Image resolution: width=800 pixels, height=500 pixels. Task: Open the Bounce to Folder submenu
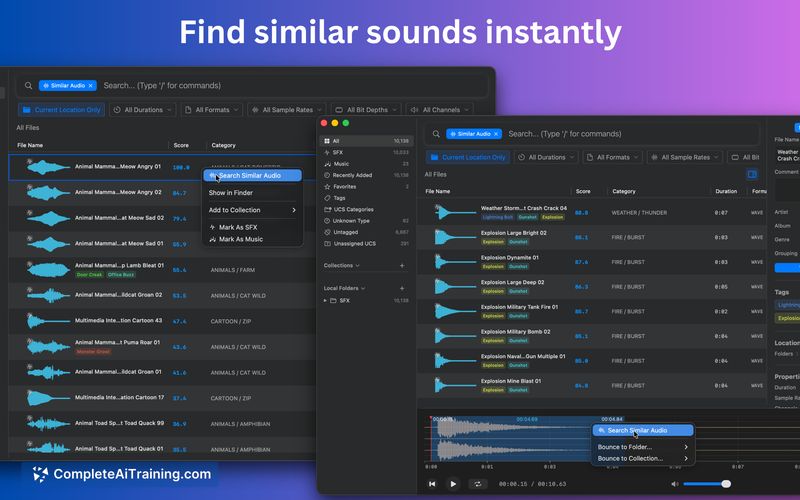[x=643, y=447]
